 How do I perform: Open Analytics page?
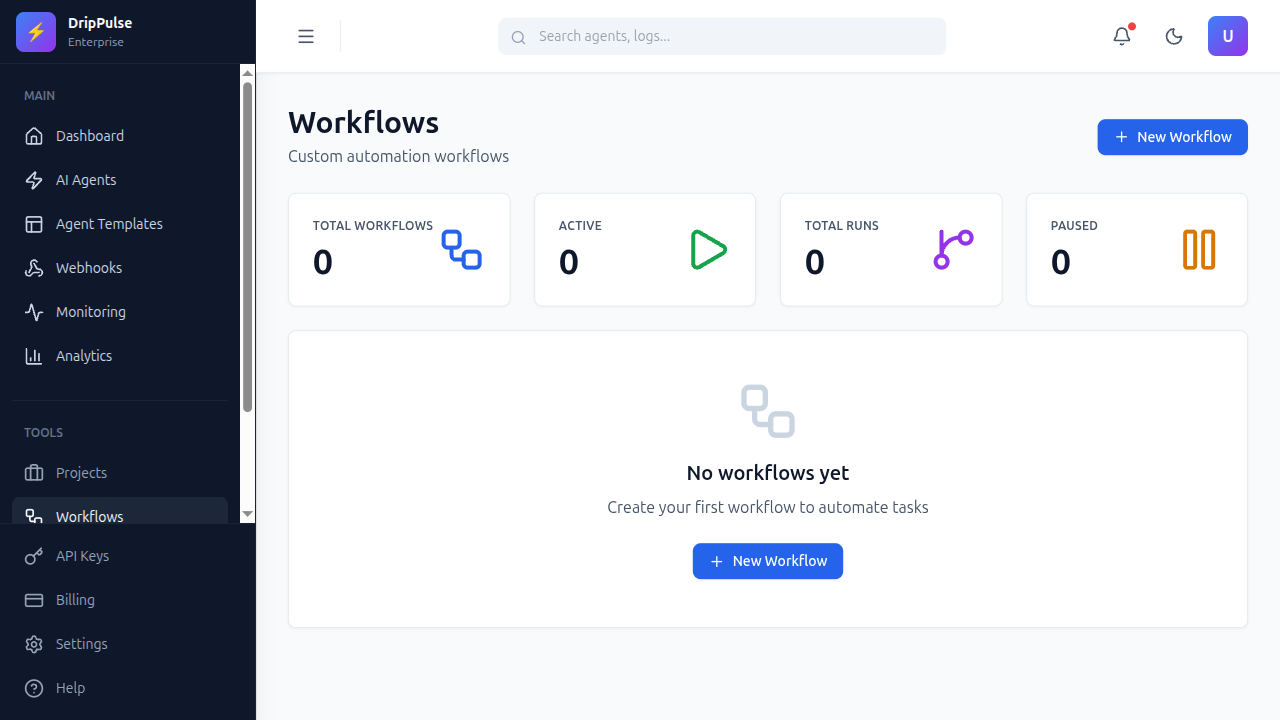[x=120, y=356]
